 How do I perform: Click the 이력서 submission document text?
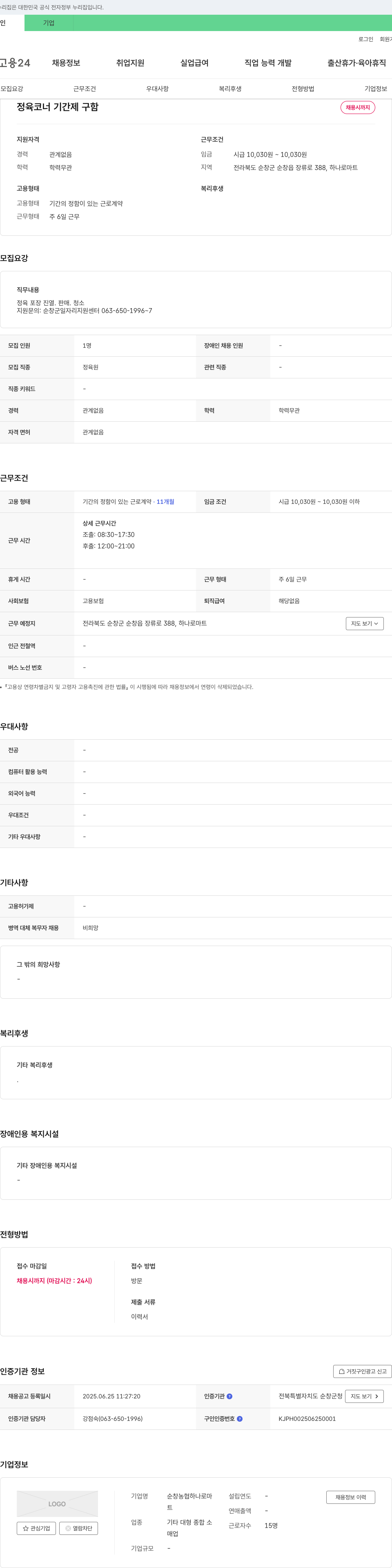point(140,1317)
